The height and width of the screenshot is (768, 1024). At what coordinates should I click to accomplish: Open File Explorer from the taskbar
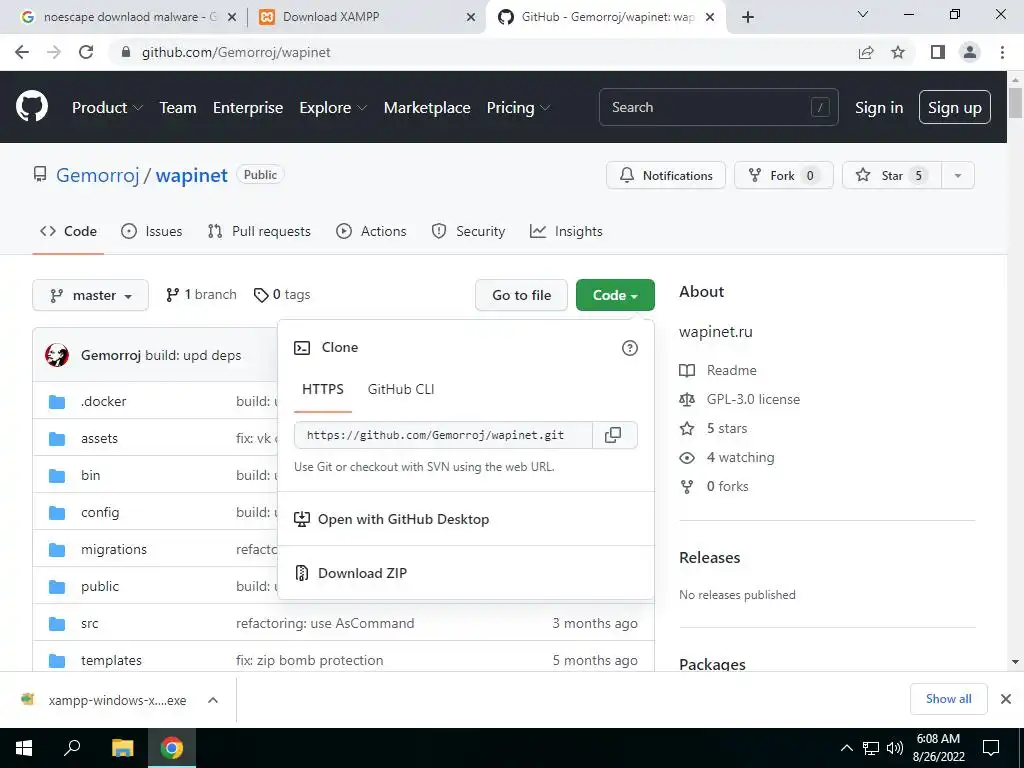[x=122, y=748]
